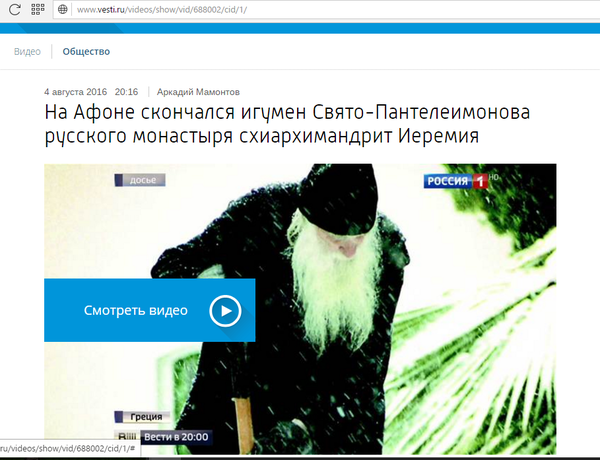Click the Вести в 20:00 caption

pos(175,437)
